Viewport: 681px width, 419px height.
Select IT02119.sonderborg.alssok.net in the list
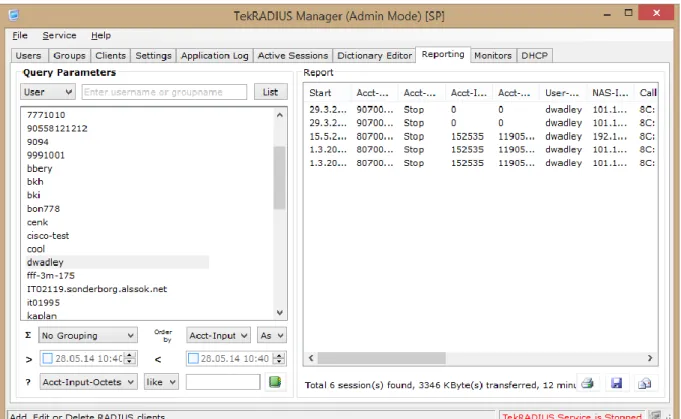tap(97, 289)
